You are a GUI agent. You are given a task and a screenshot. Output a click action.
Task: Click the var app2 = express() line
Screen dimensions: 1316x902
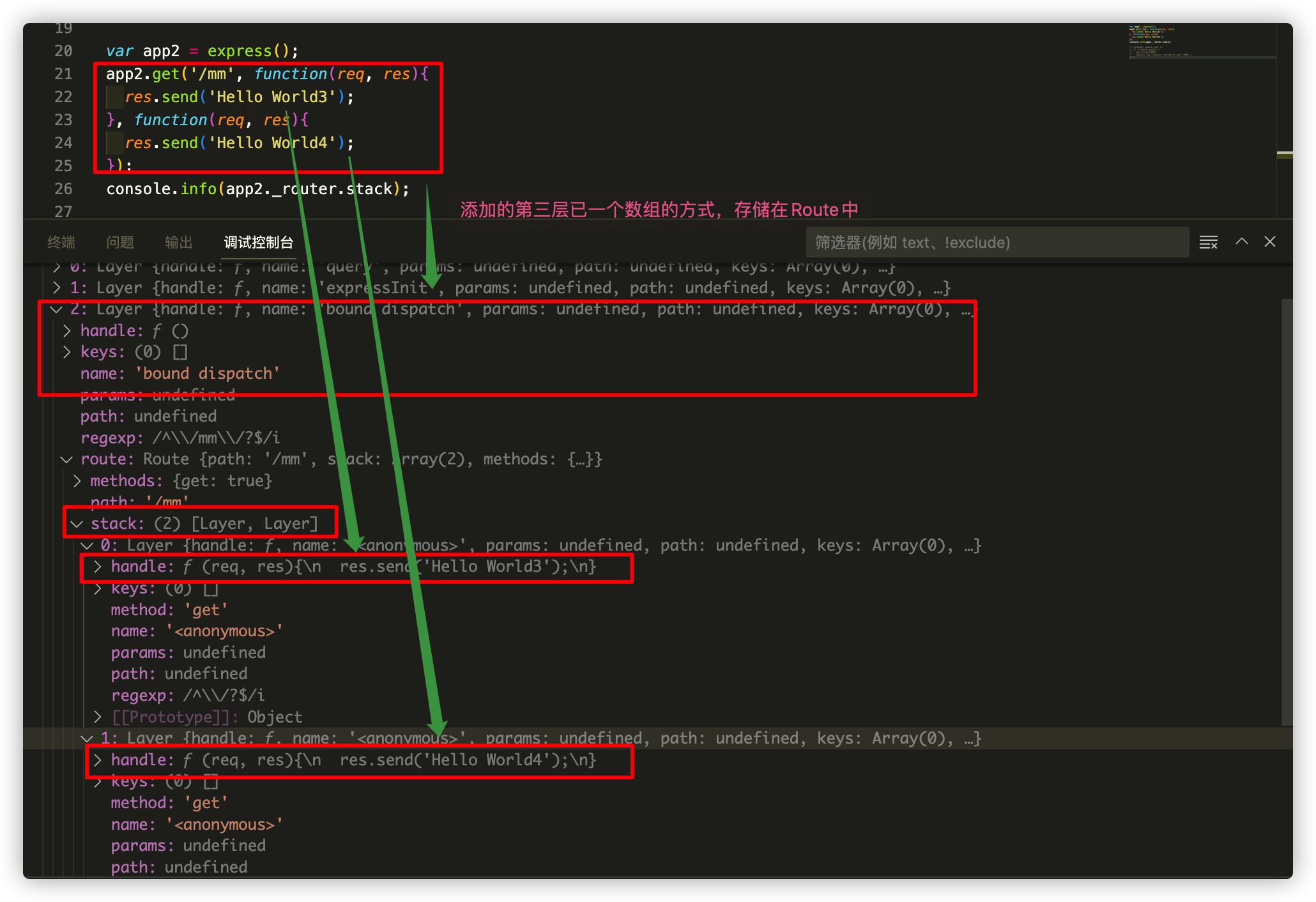[x=202, y=51]
